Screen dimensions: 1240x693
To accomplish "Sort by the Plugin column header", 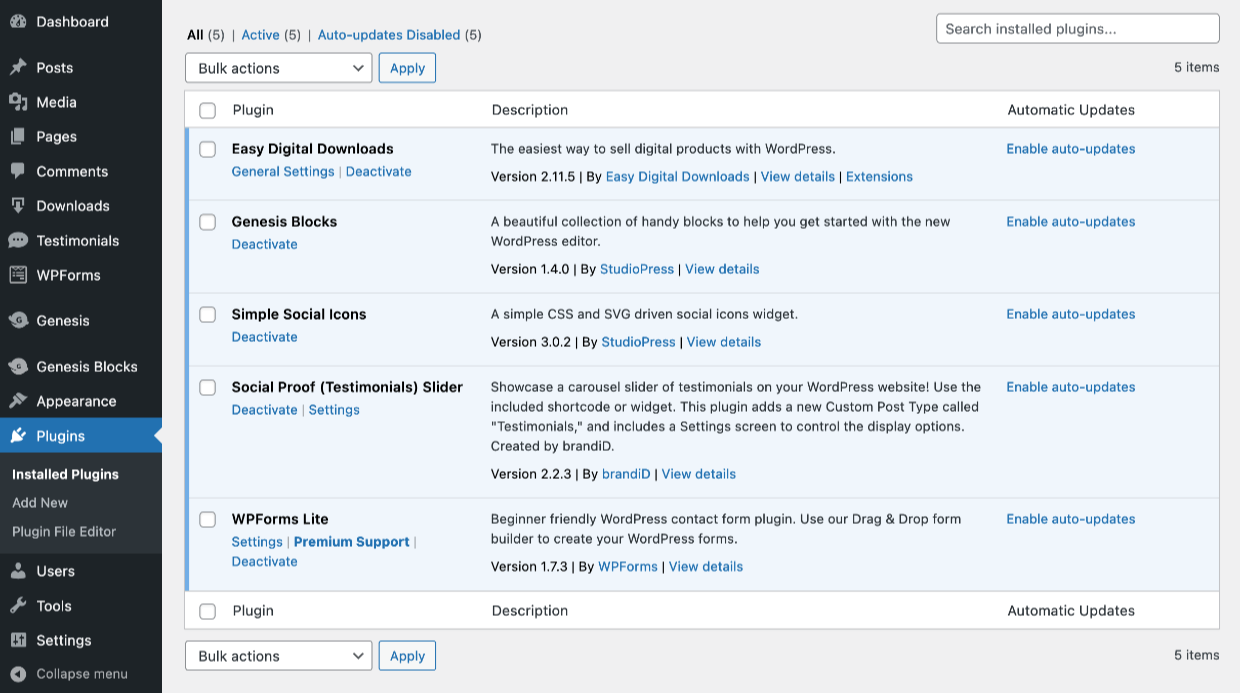I will (x=253, y=110).
